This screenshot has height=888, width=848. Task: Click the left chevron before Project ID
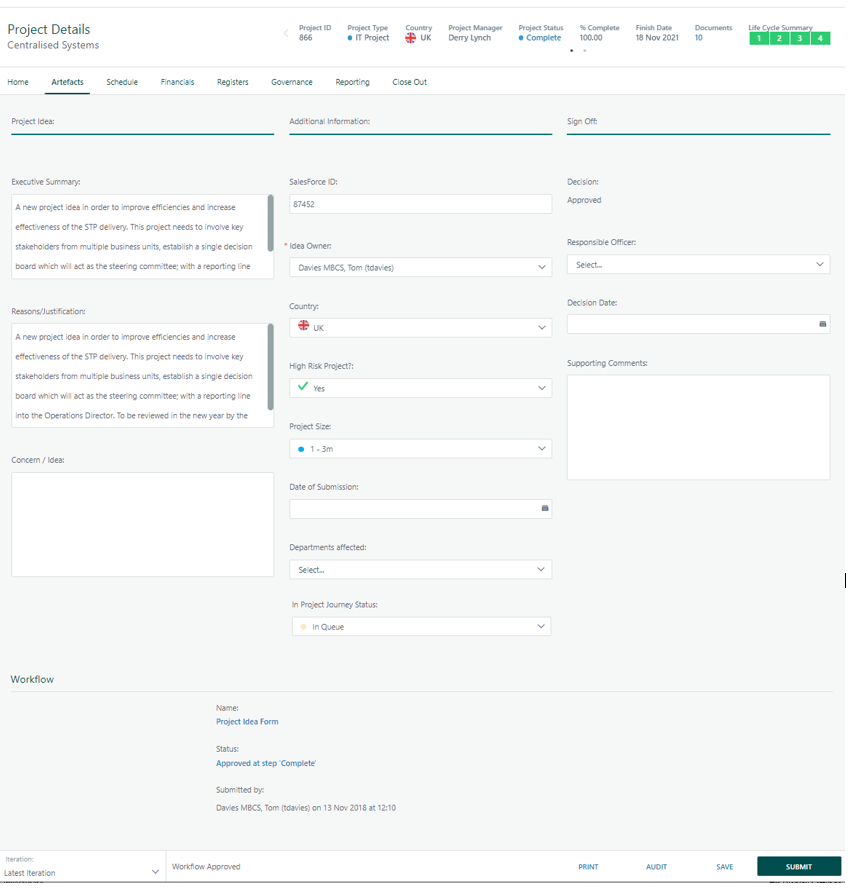pos(286,33)
